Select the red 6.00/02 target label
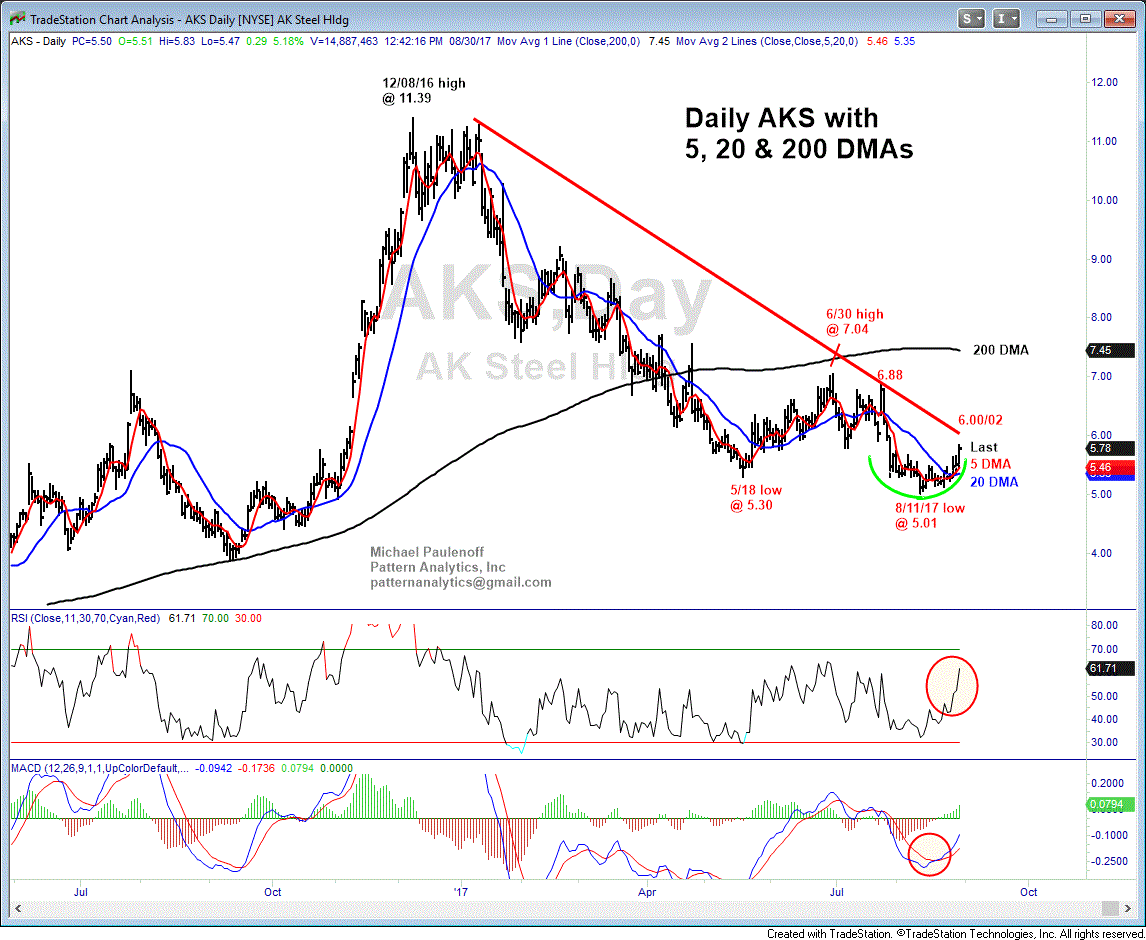 (x=980, y=420)
